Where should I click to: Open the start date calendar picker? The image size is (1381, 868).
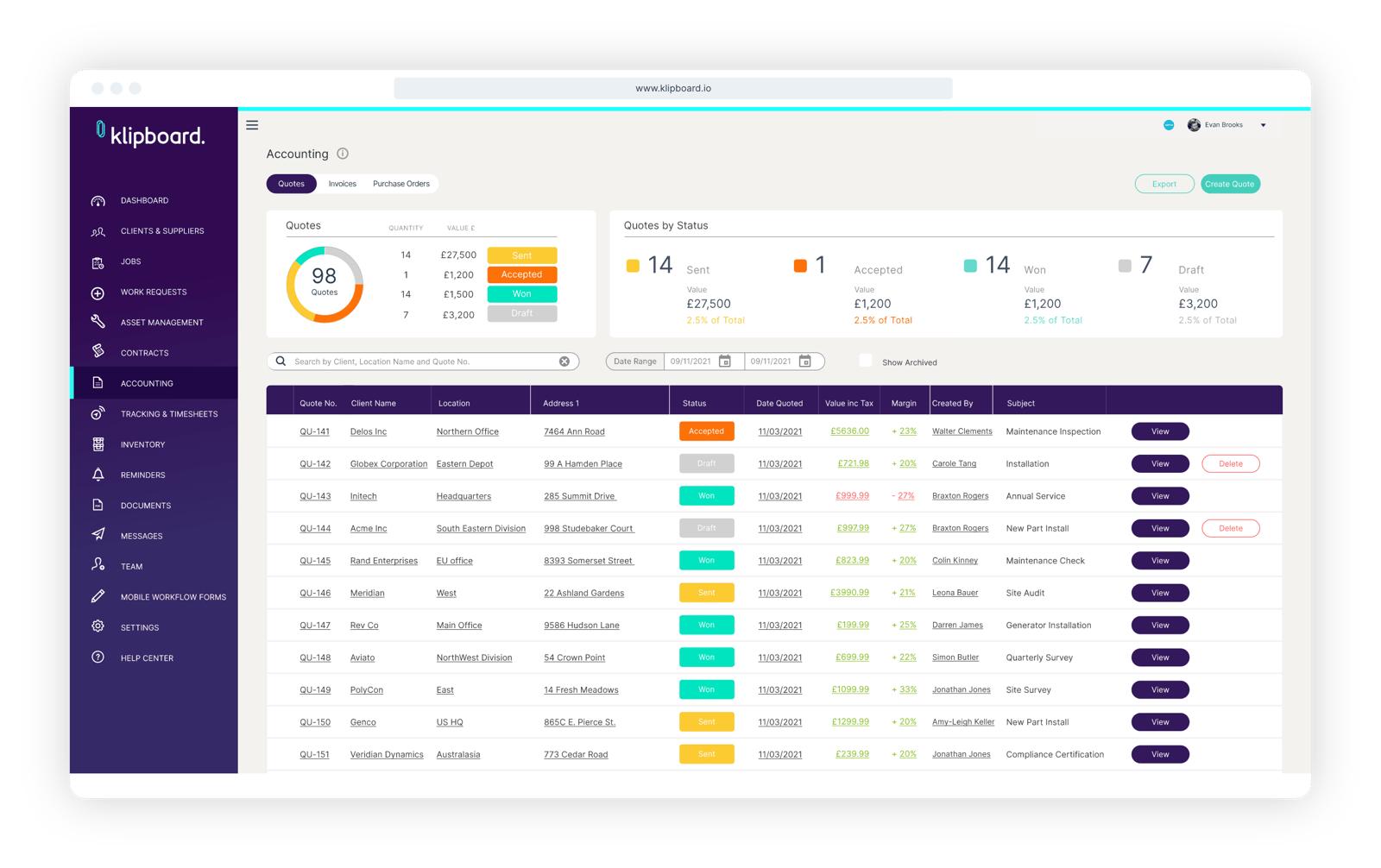tap(725, 362)
